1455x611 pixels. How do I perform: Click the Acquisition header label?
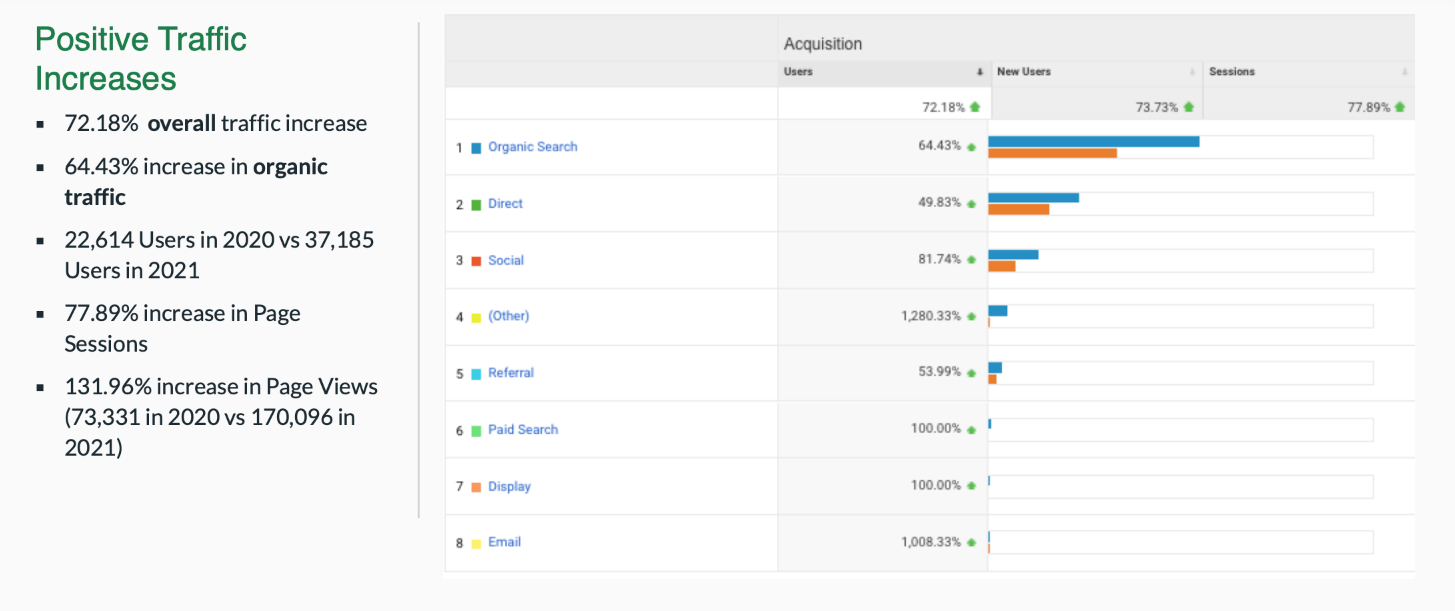click(x=823, y=44)
